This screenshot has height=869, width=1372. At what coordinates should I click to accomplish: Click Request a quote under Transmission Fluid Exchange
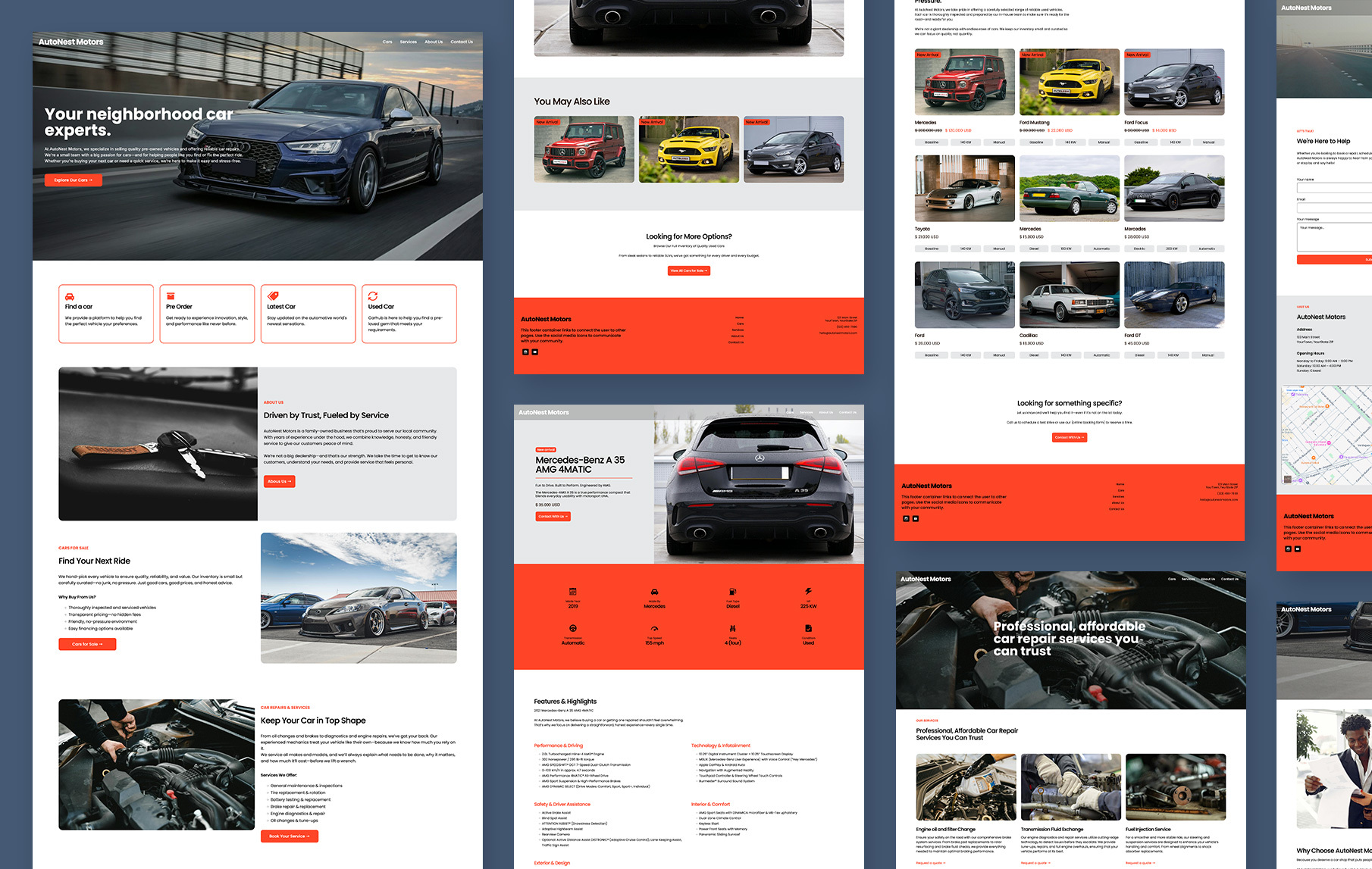point(1035,863)
